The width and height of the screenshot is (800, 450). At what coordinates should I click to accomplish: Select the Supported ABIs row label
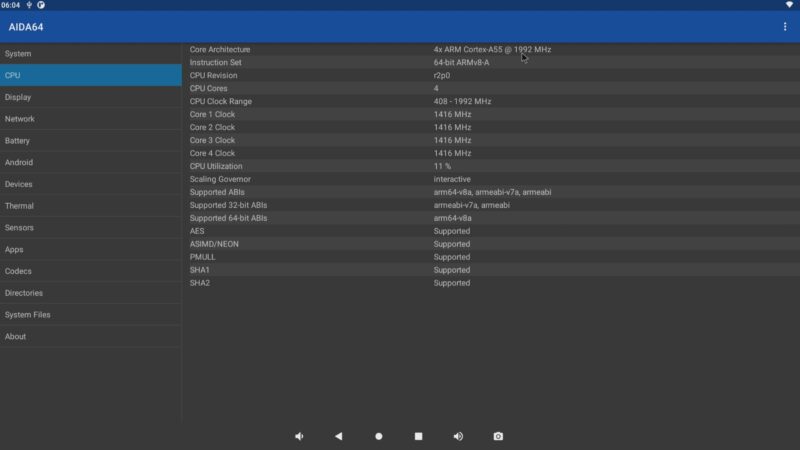point(217,192)
